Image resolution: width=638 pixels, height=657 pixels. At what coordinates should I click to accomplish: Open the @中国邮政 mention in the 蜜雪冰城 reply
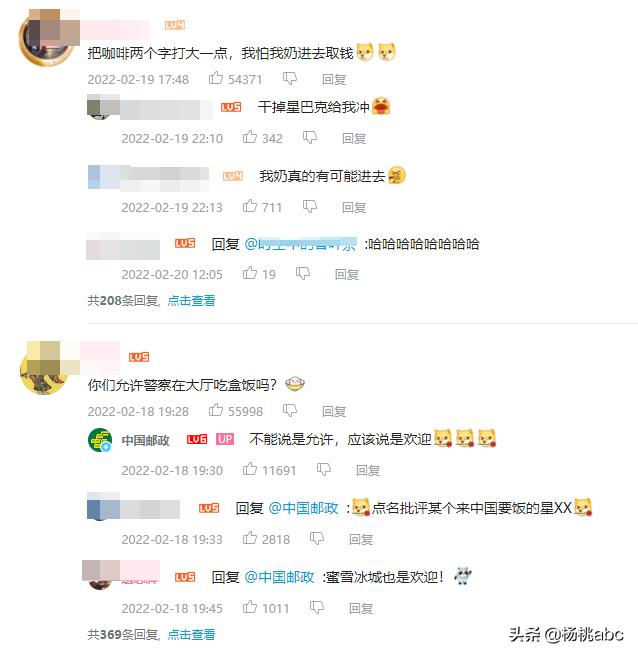coord(279,577)
